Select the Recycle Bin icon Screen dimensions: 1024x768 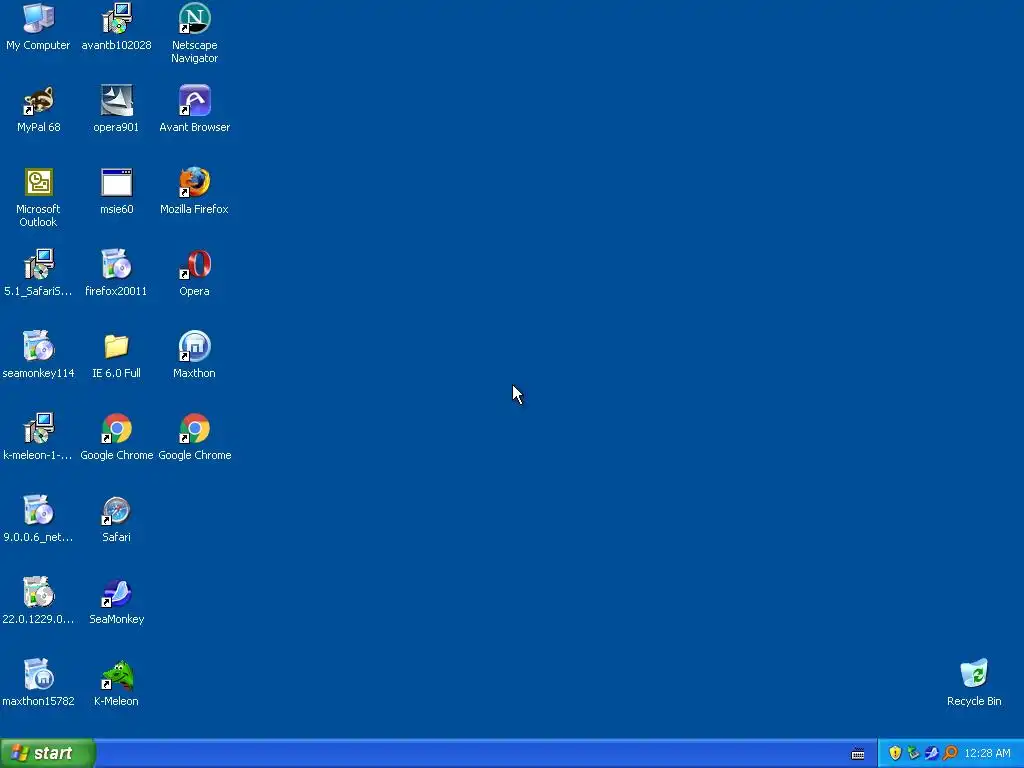tap(974, 674)
